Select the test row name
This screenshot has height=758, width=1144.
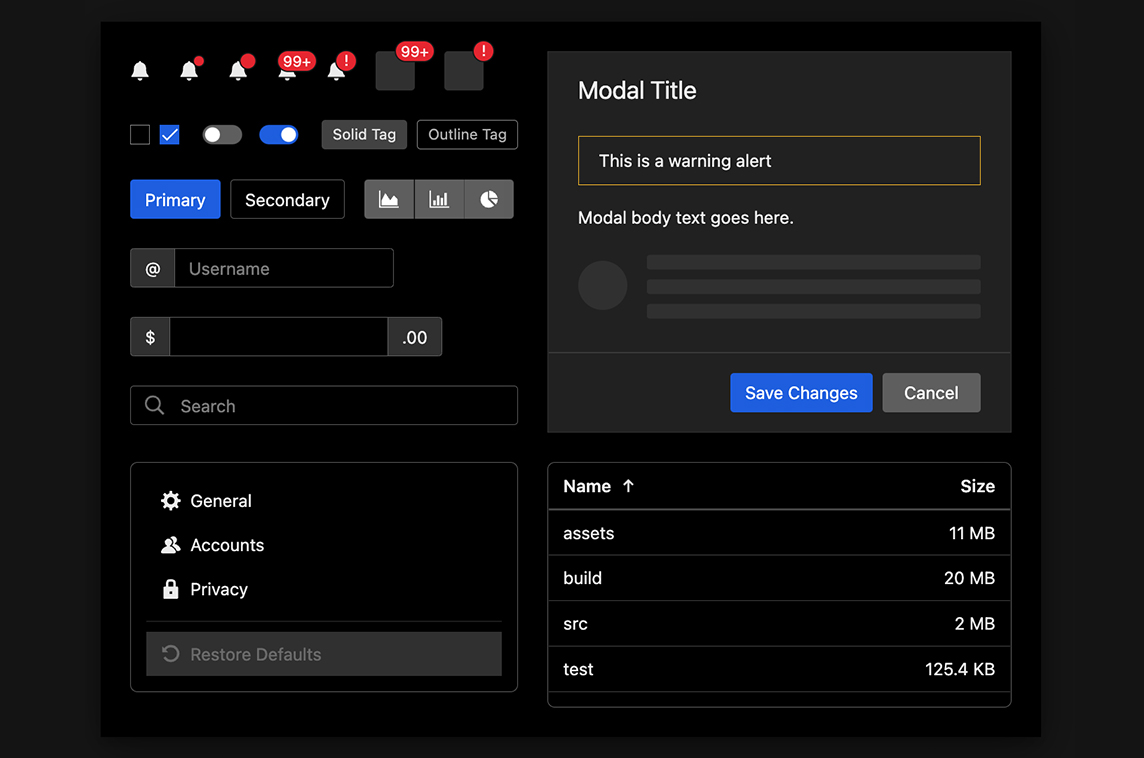[578, 669]
